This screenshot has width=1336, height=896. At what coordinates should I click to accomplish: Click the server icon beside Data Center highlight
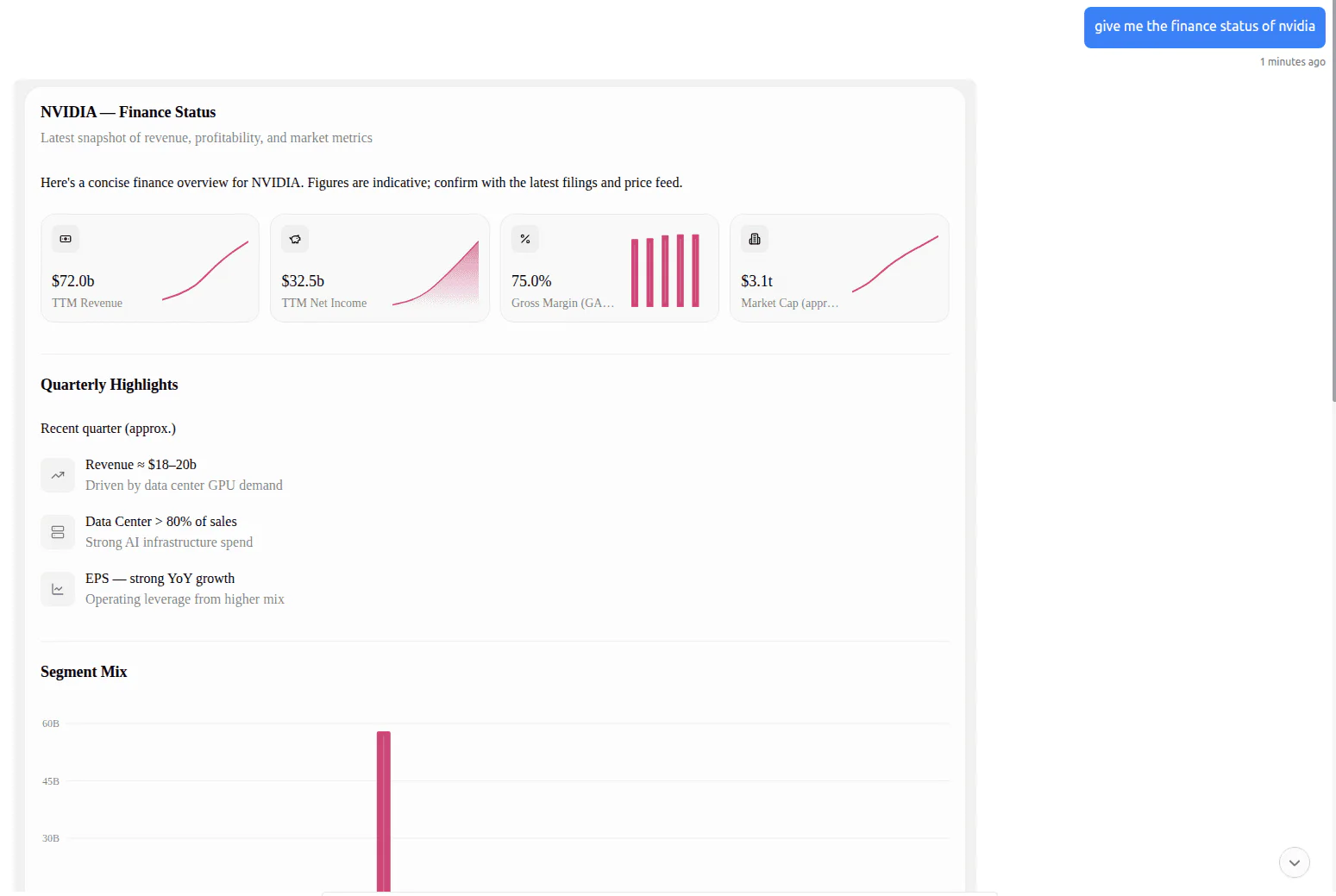[57, 531]
